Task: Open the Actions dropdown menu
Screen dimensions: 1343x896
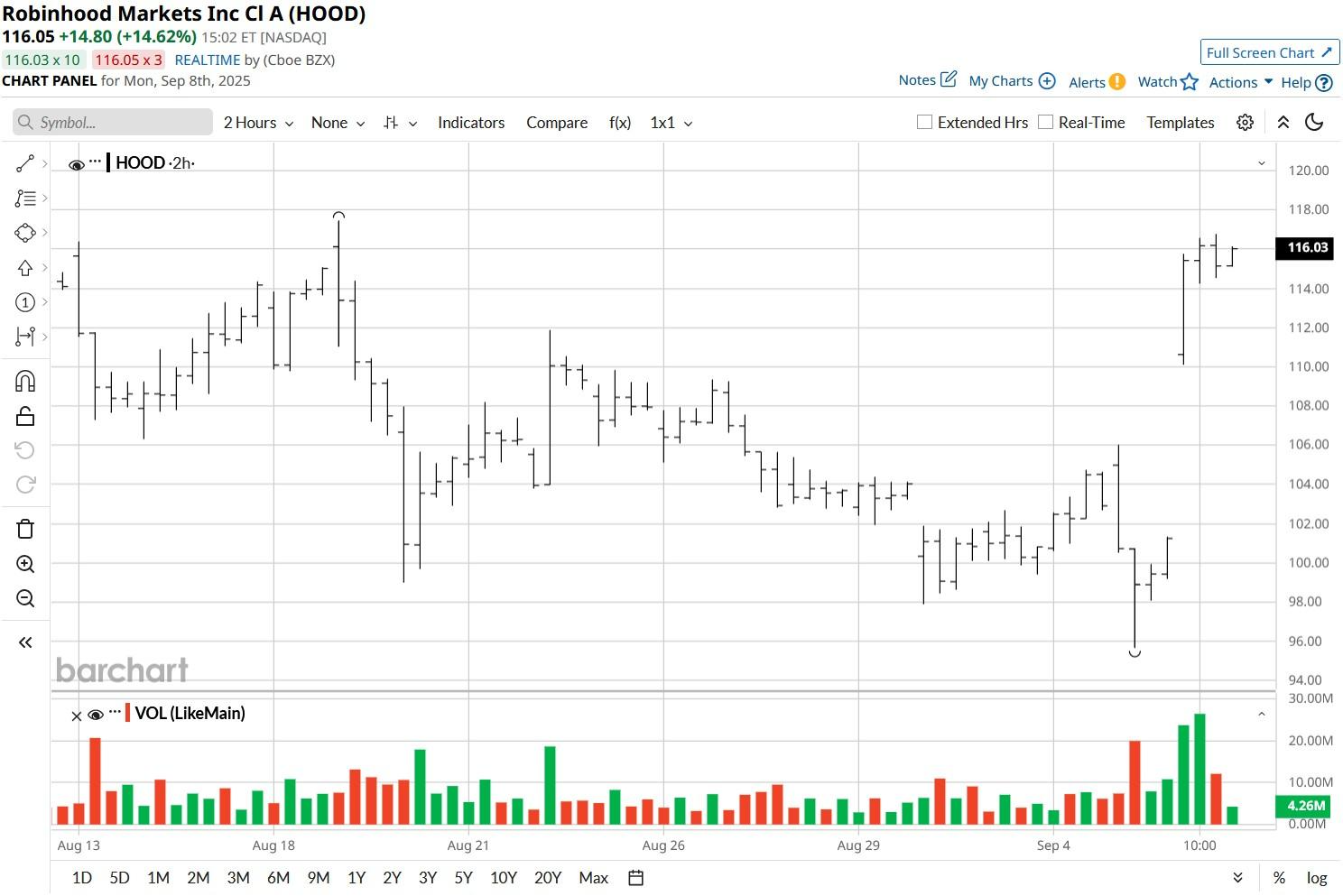Action: pos(1241,82)
